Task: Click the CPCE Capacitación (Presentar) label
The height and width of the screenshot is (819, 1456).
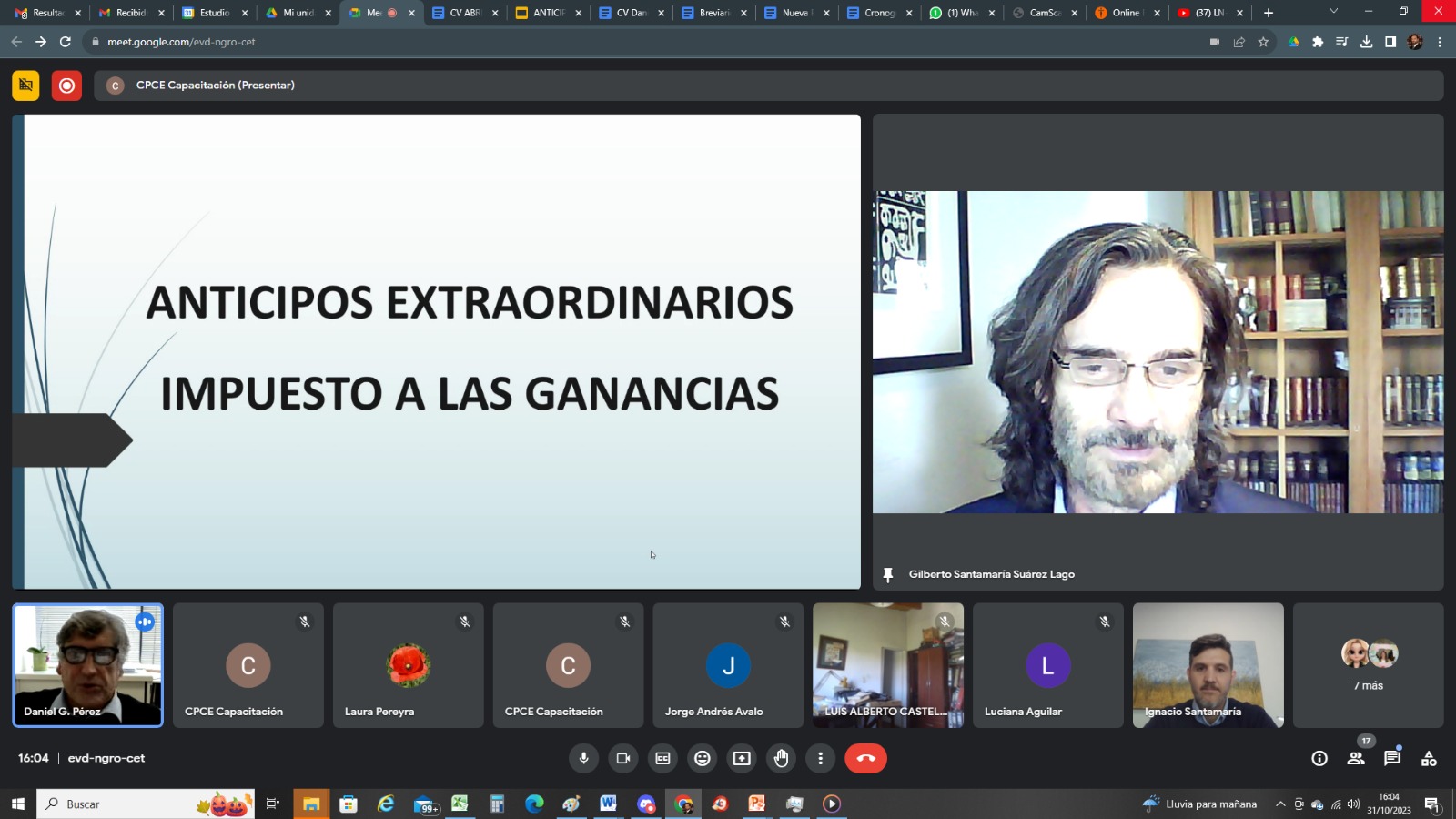Action: [x=216, y=86]
